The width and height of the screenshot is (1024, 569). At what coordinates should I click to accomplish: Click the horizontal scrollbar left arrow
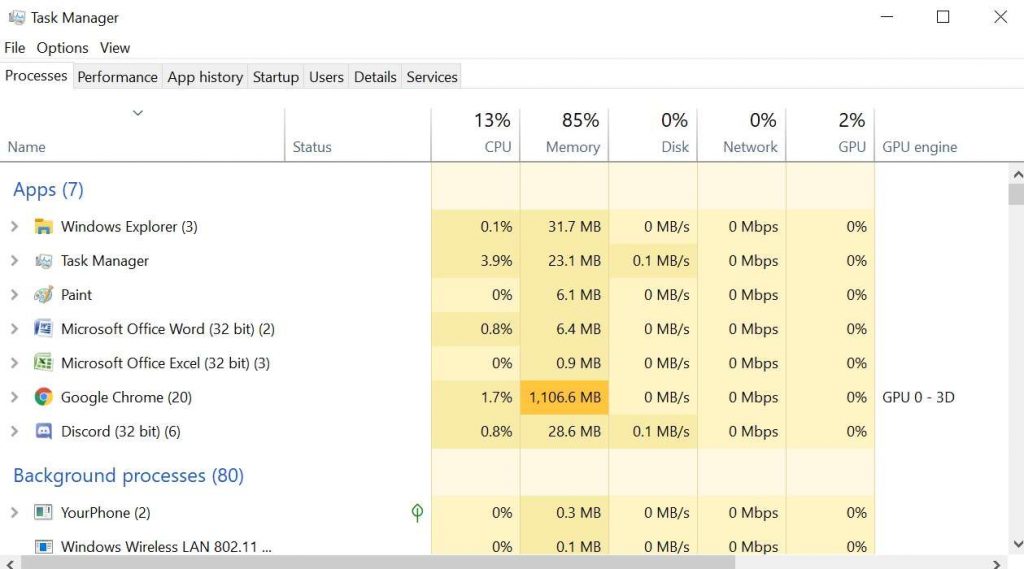coord(9,562)
